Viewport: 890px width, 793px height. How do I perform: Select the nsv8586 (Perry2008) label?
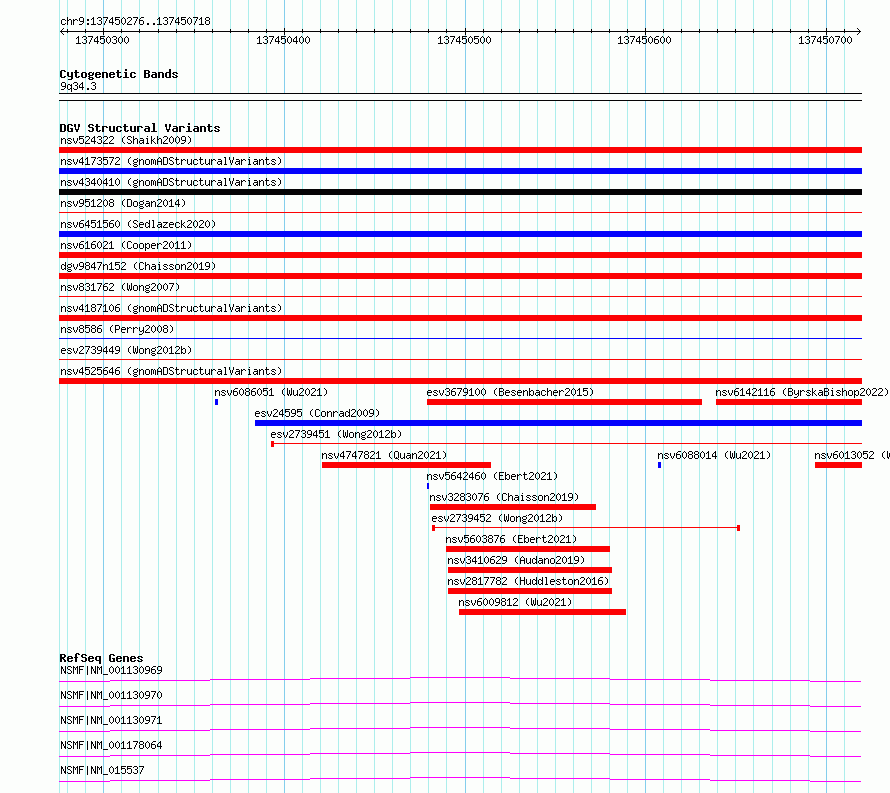pyautogui.click(x=117, y=329)
